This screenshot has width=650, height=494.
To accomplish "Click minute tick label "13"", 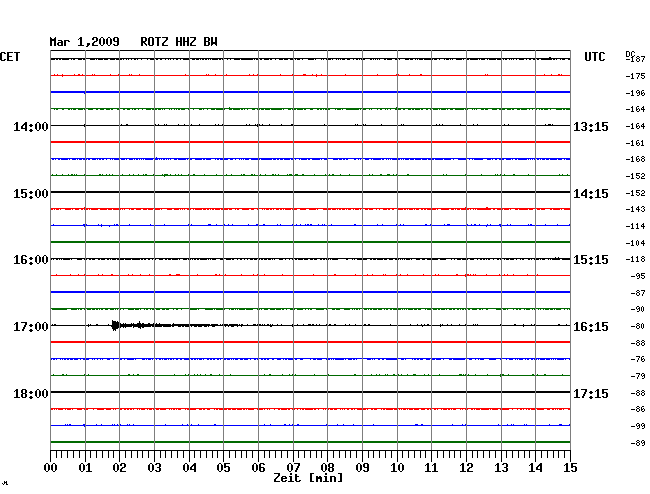I will [501, 467].
